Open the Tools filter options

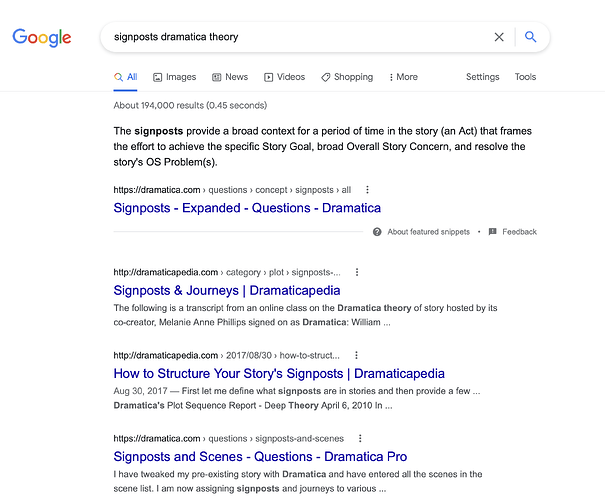pyautogui.click(x=525, y=77)
